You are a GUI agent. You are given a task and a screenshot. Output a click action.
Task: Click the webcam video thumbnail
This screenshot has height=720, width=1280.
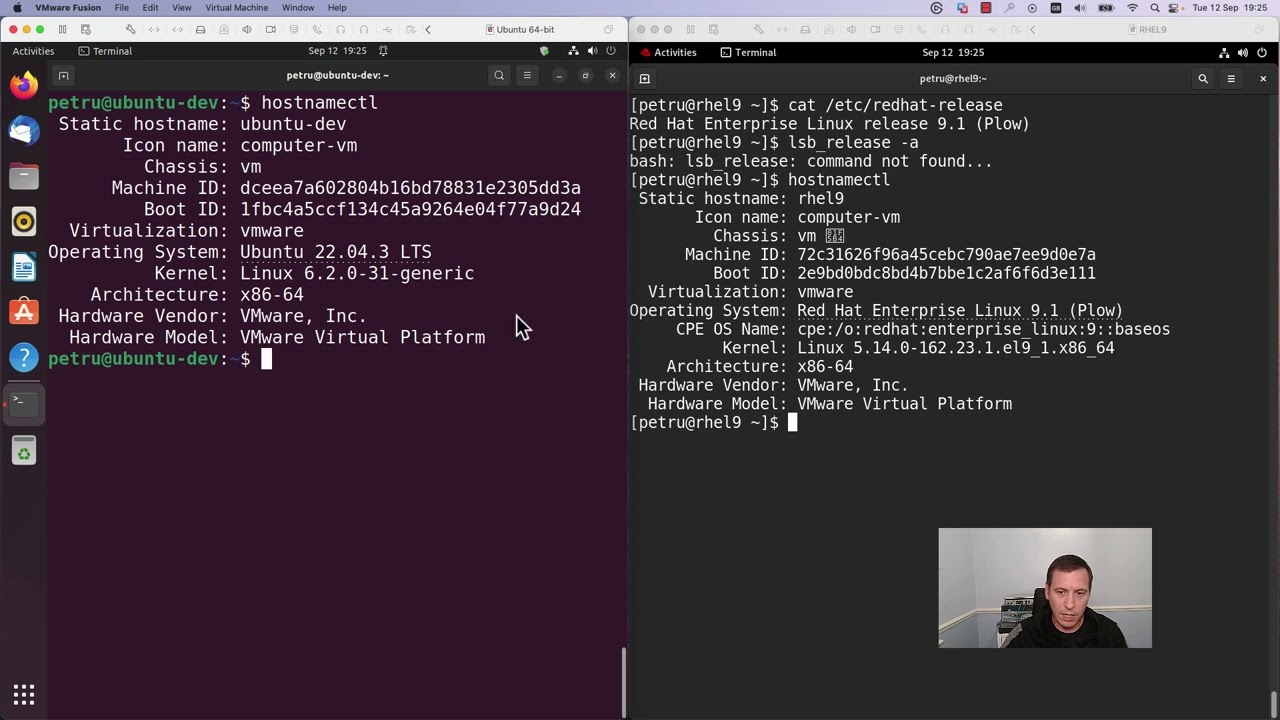(1045, 588)
